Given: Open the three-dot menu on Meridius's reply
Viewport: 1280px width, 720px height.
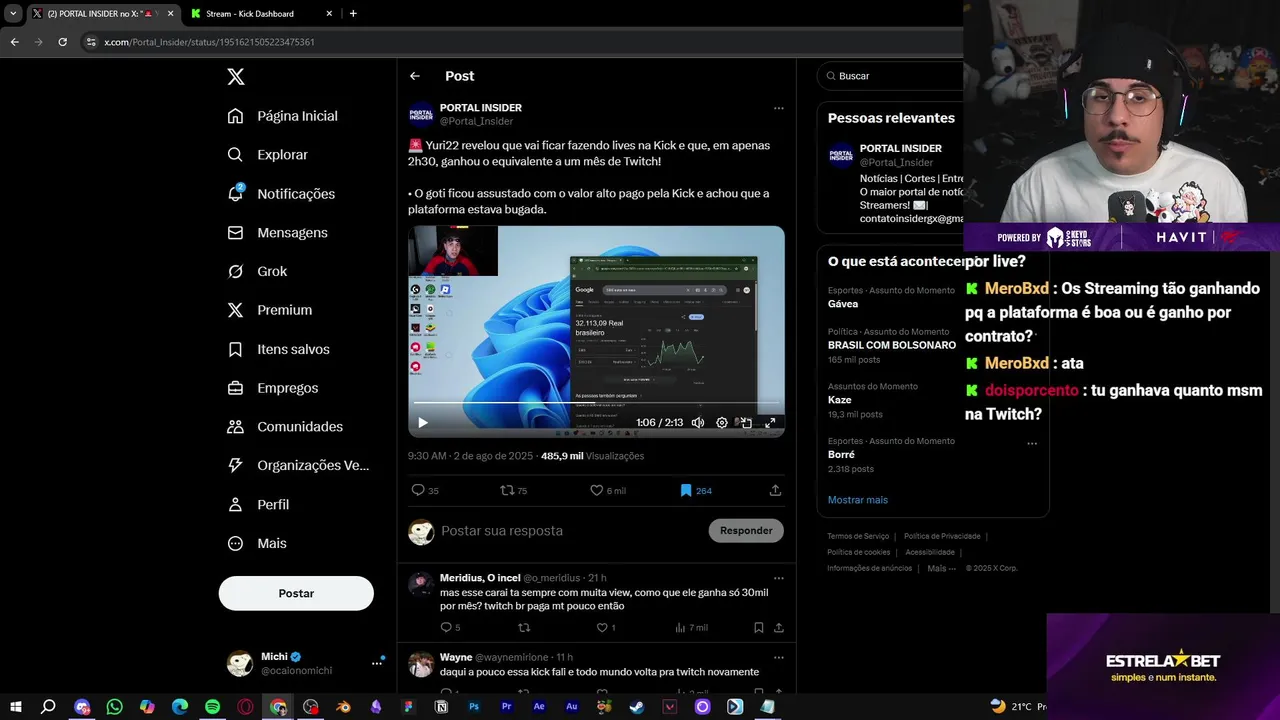Looking at the screenshot, I should (778, 578).
